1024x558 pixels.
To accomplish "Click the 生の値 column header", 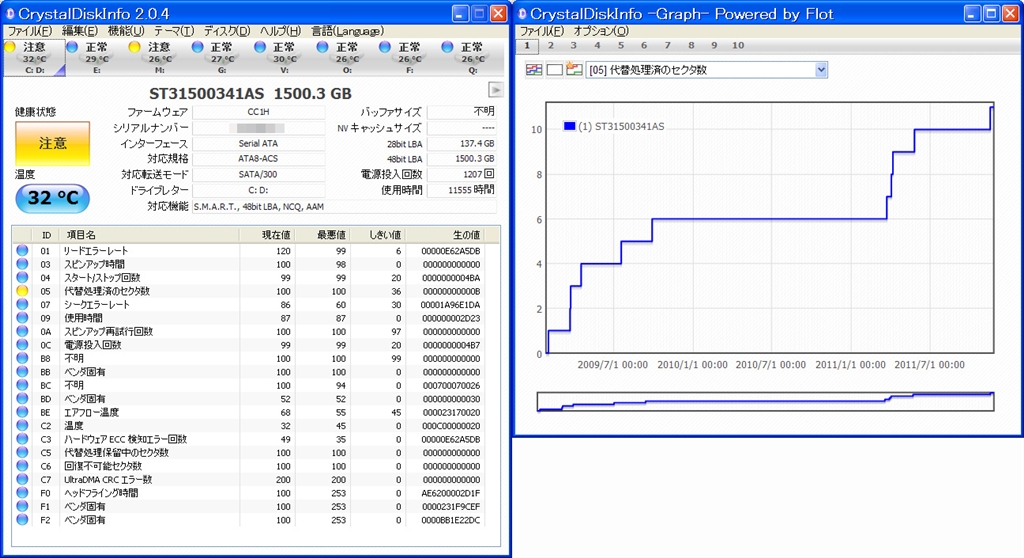I will (444, 235).
